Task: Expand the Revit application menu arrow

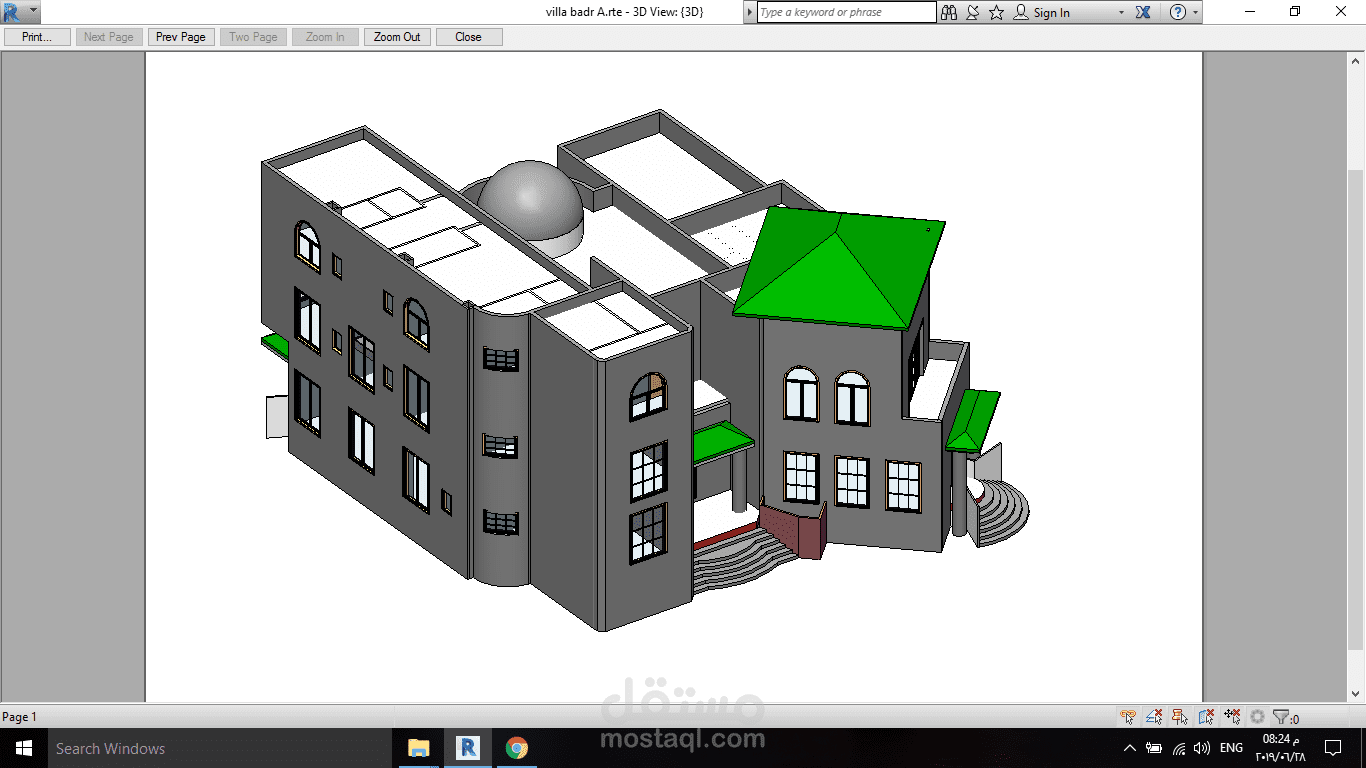Action: pyautogui.click(x=33, y=12)
